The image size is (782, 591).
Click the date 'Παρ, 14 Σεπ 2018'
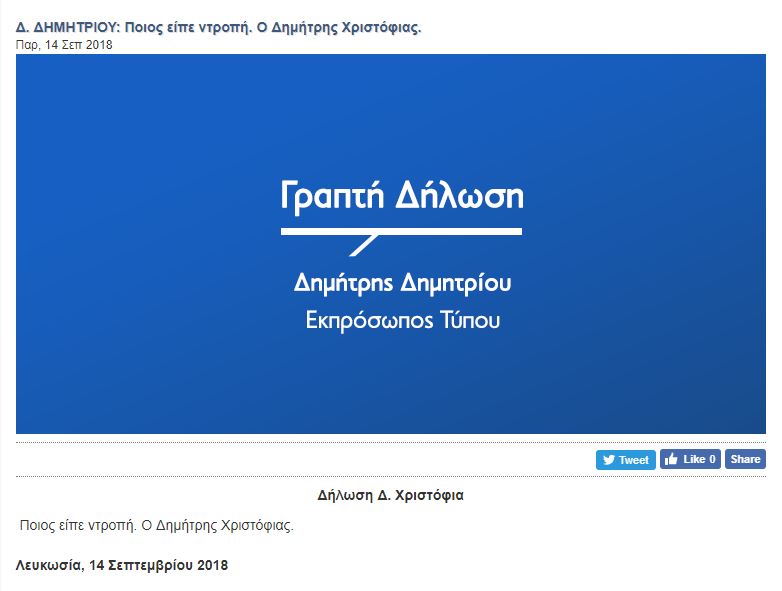(64, 45)
